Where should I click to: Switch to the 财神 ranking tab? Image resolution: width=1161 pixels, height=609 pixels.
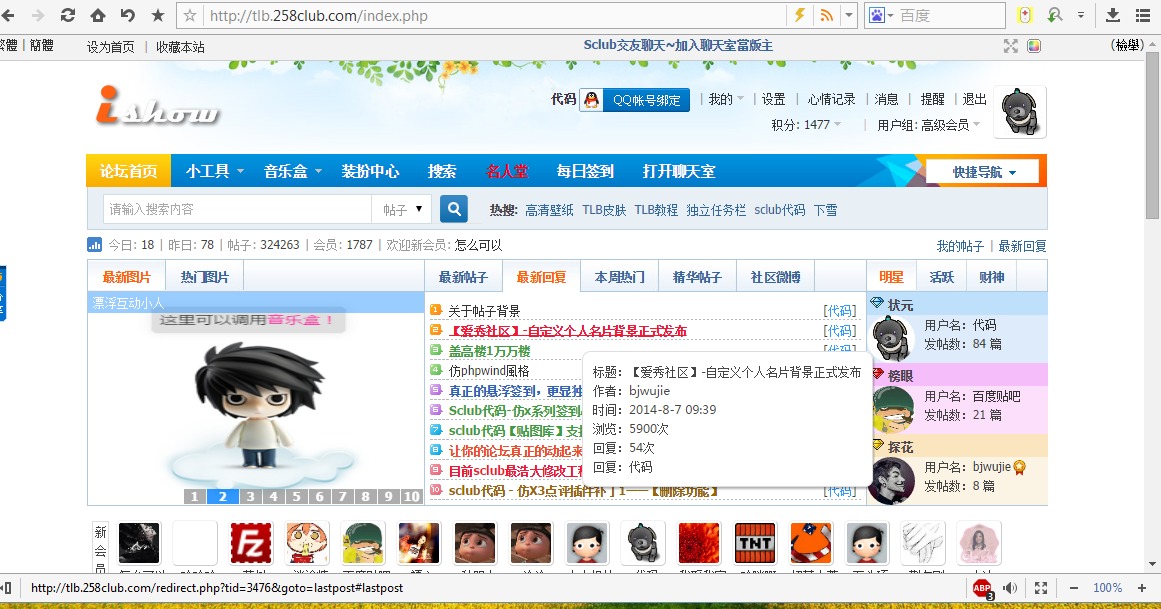(991, 277)
